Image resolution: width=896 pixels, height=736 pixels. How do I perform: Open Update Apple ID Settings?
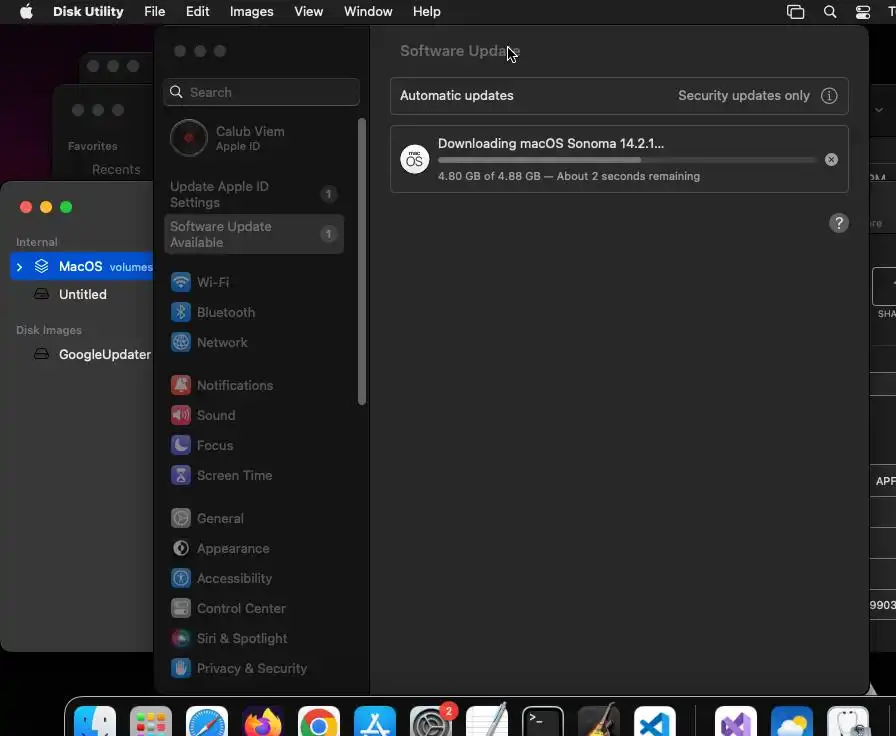254,194
